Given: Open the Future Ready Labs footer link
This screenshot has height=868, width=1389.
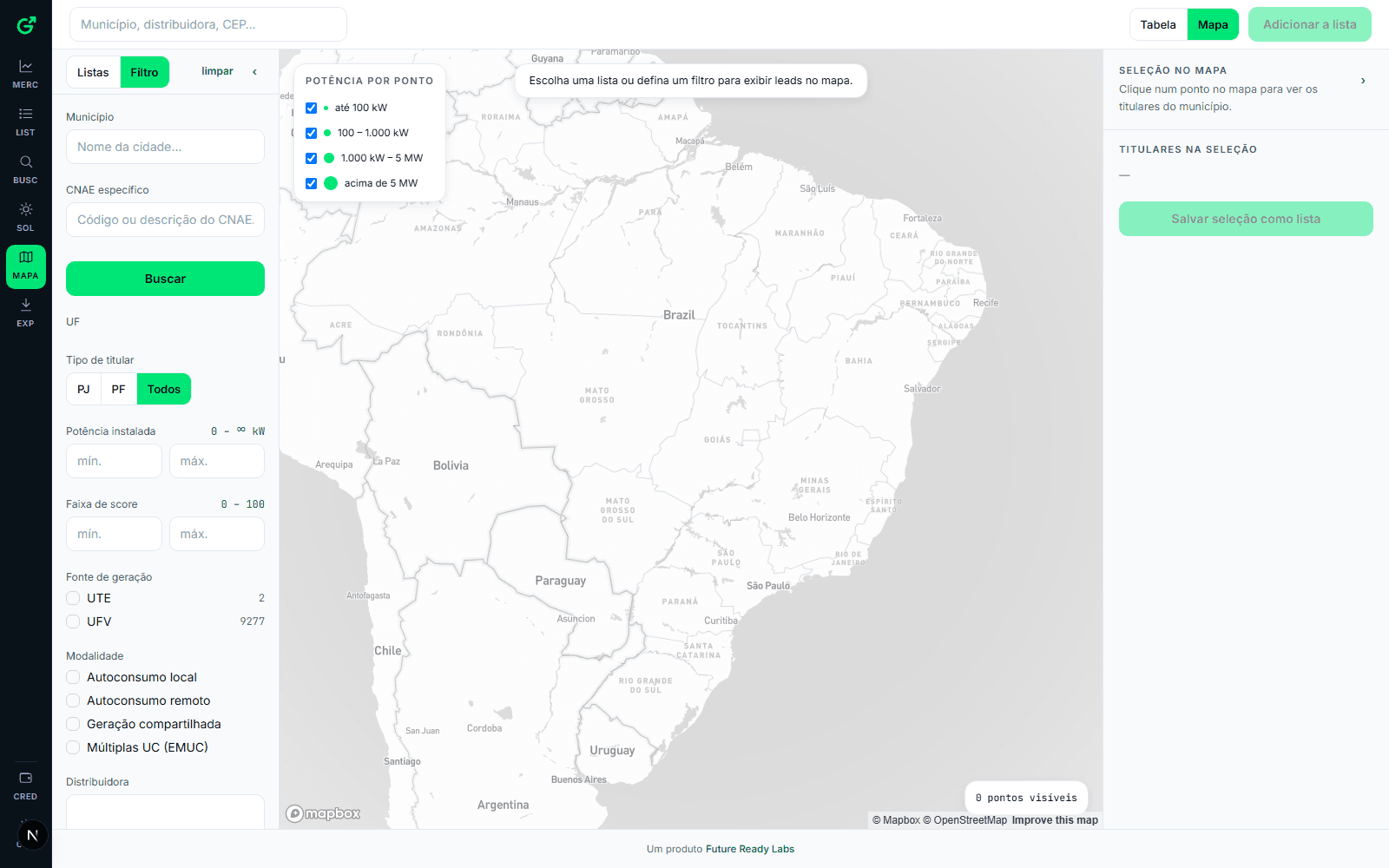Looking at the screenshot, I should [750, 849].
